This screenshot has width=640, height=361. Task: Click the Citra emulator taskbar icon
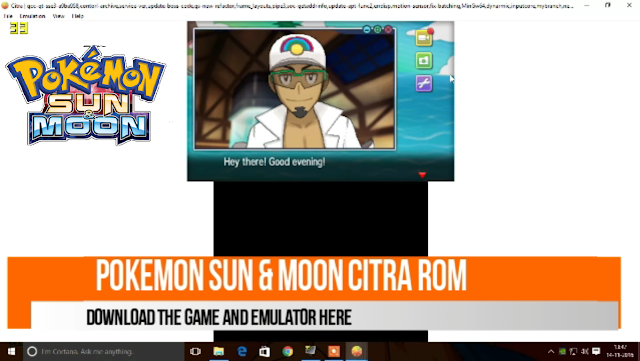click(x=357, y=351)
